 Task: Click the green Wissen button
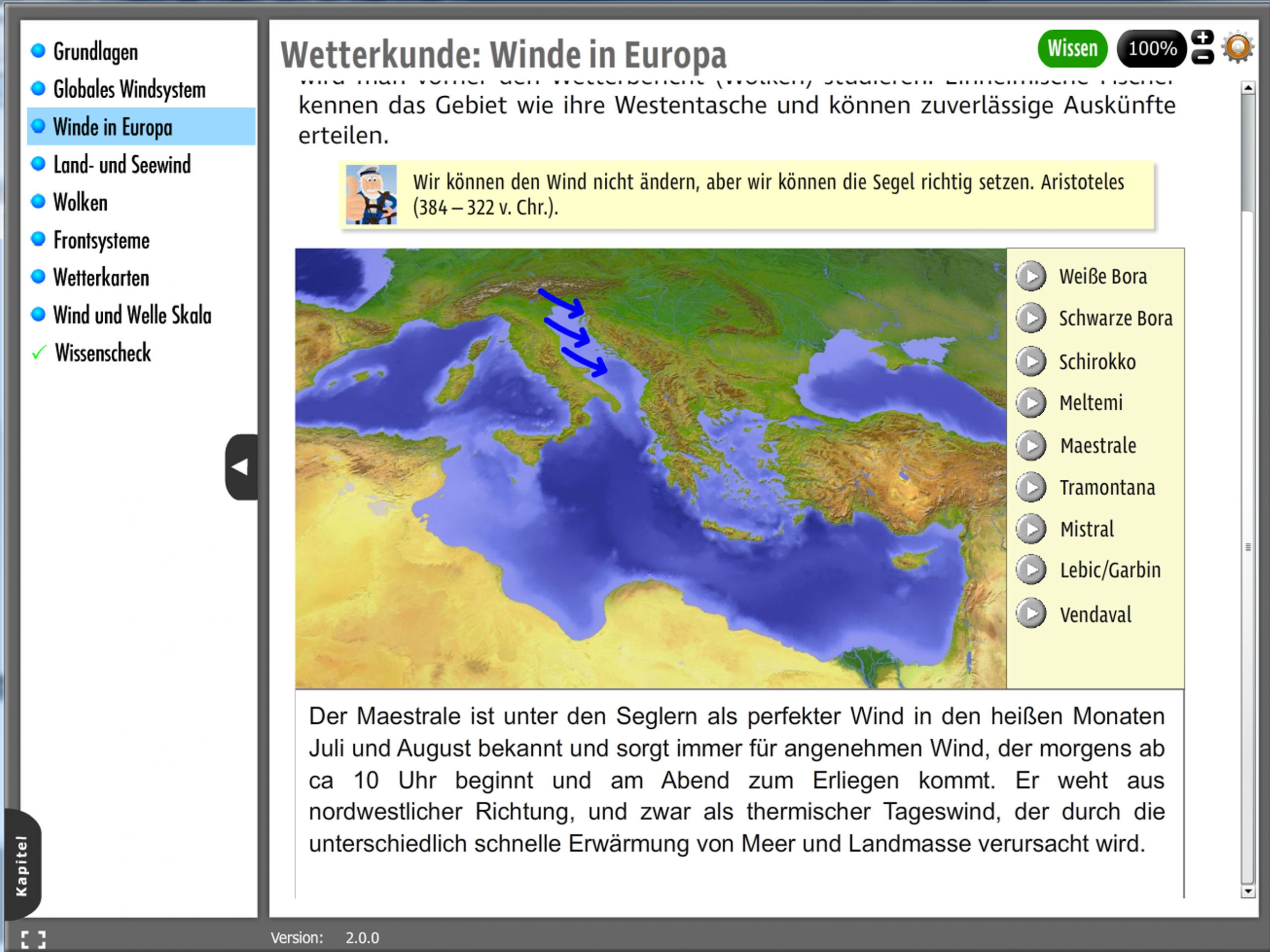[x=1072, y=48]
